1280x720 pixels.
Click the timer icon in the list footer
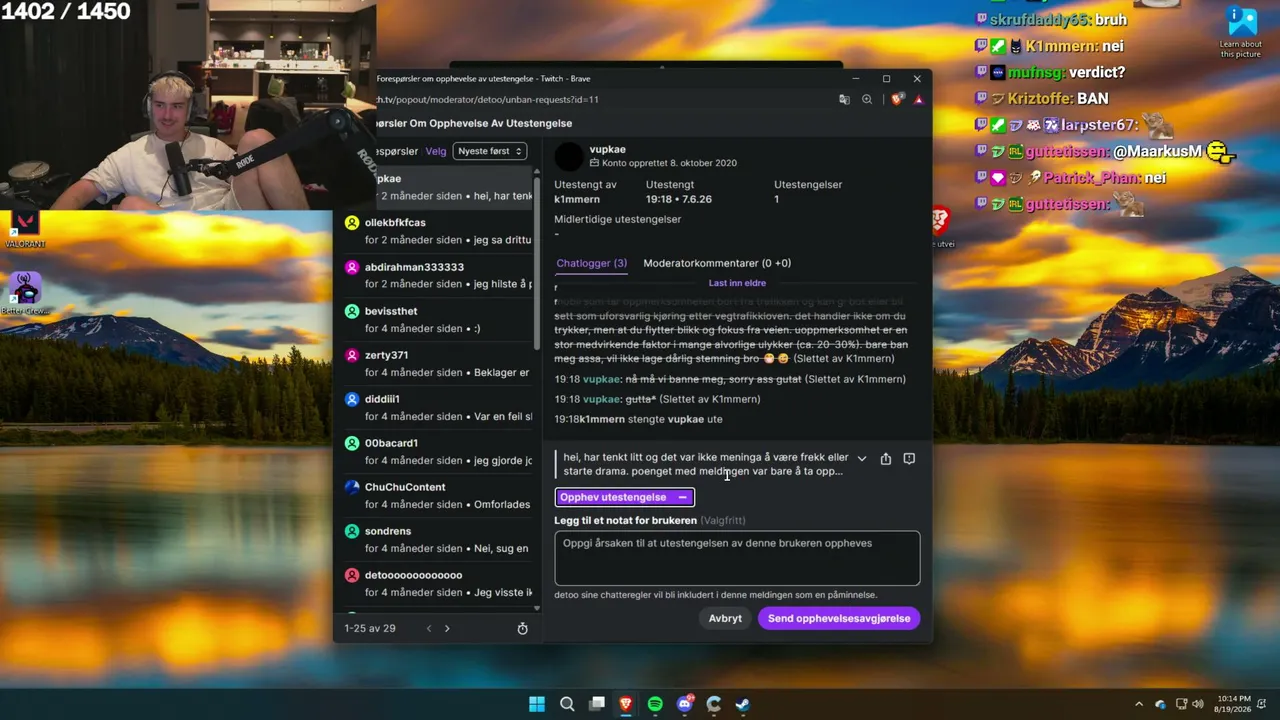click(522, 629)
